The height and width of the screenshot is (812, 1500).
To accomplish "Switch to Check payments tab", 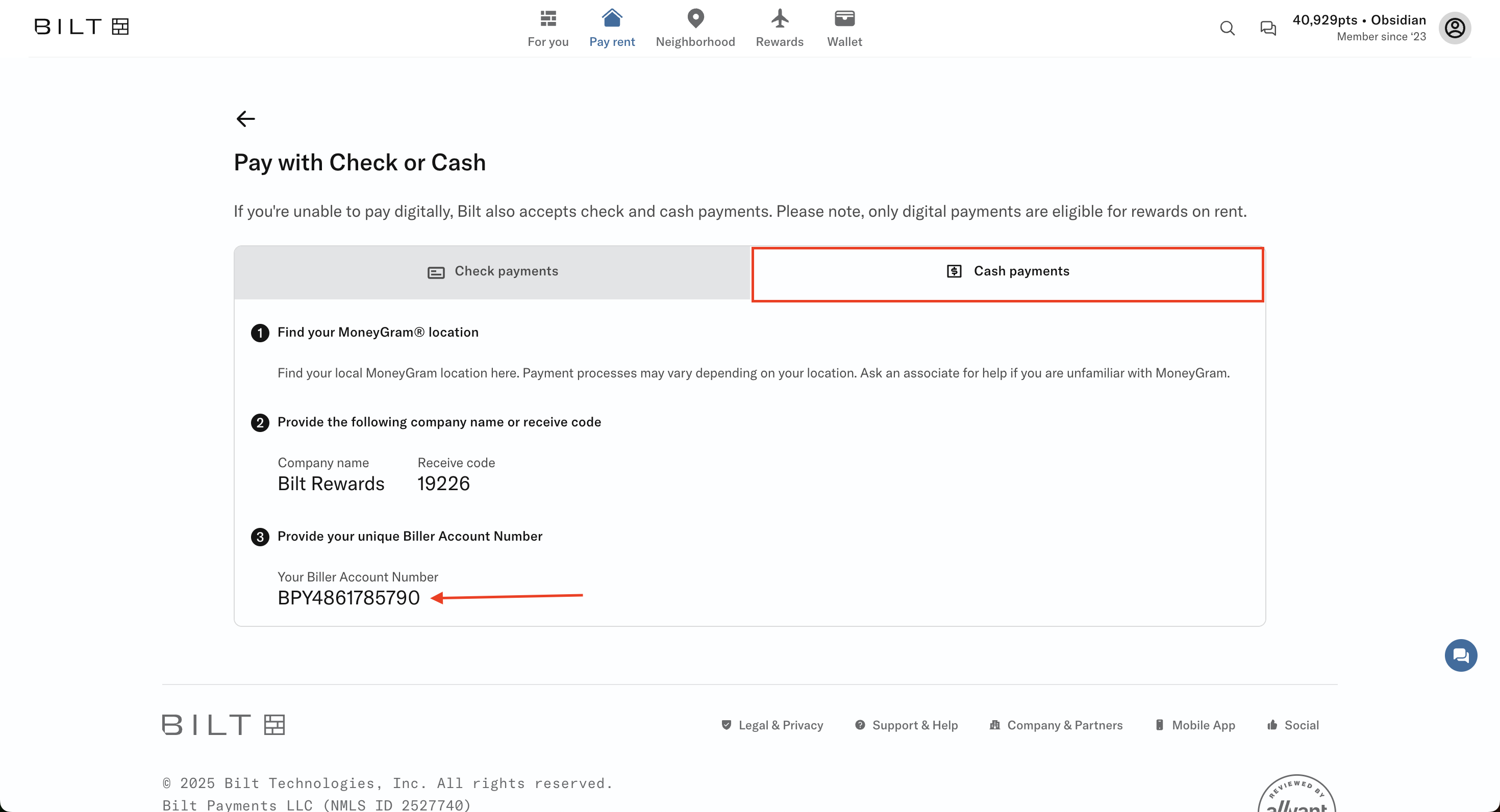I will [493, 272].
